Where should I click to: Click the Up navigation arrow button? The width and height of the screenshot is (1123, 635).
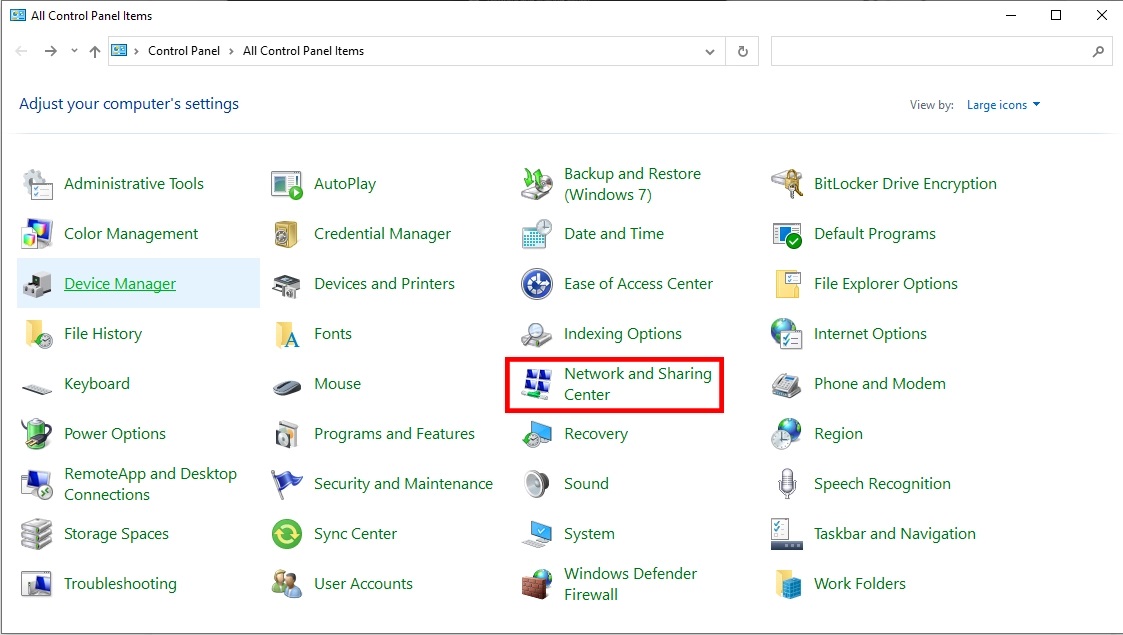coord(95,51)
